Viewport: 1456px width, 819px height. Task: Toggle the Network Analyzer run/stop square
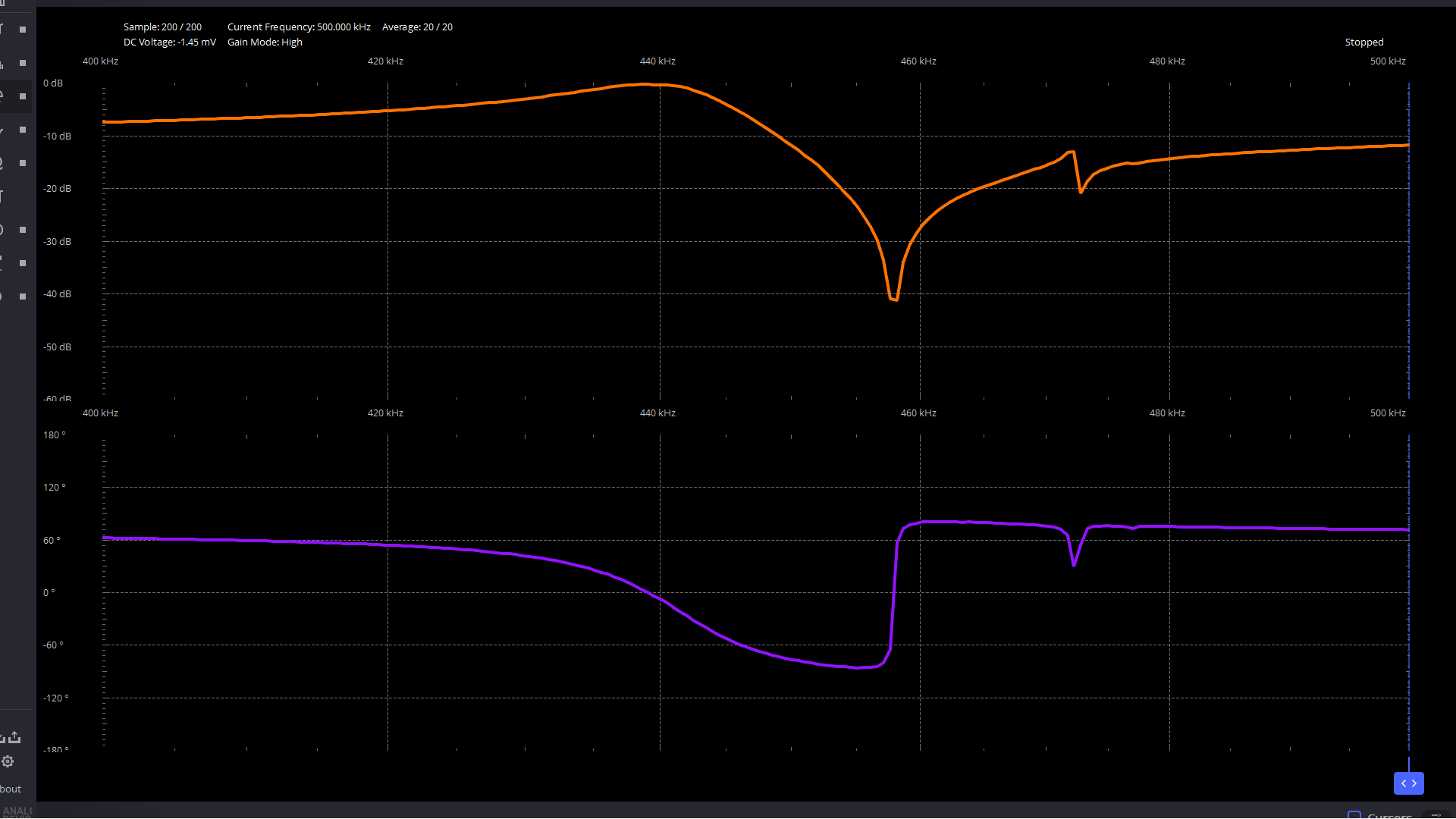point(23,96)
